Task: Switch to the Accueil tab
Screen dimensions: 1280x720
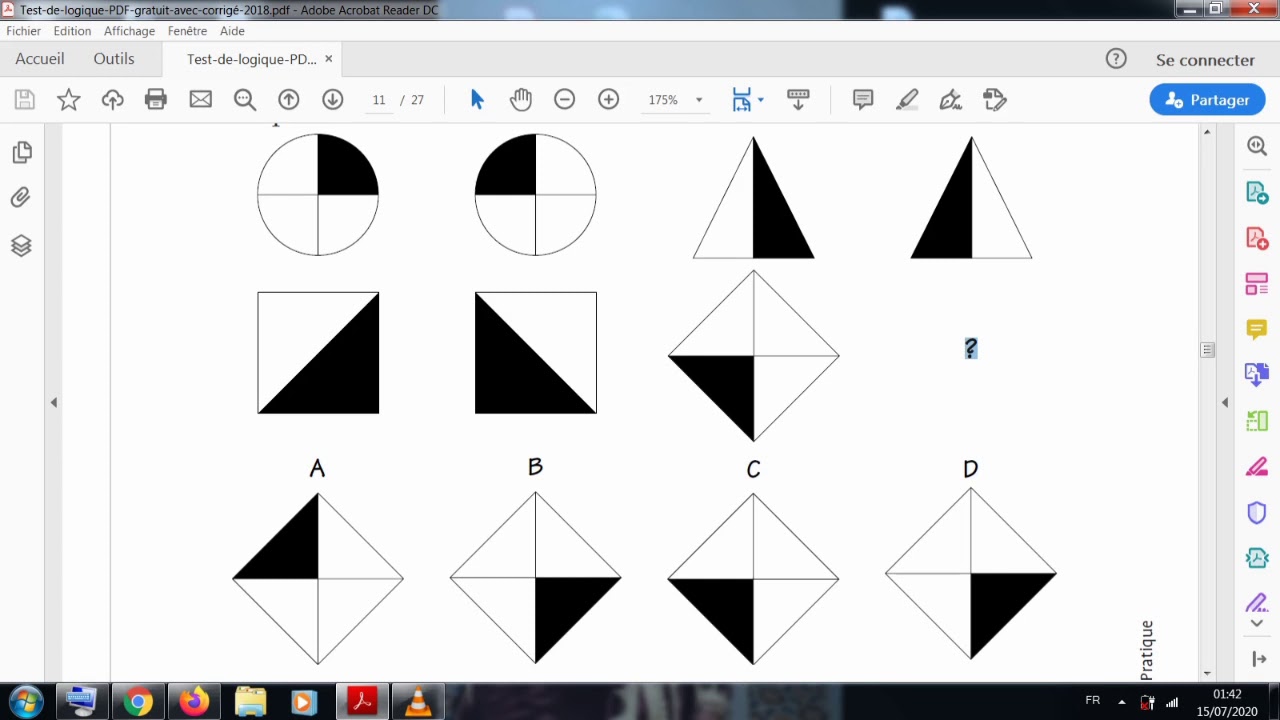Action: click(40, 59)
